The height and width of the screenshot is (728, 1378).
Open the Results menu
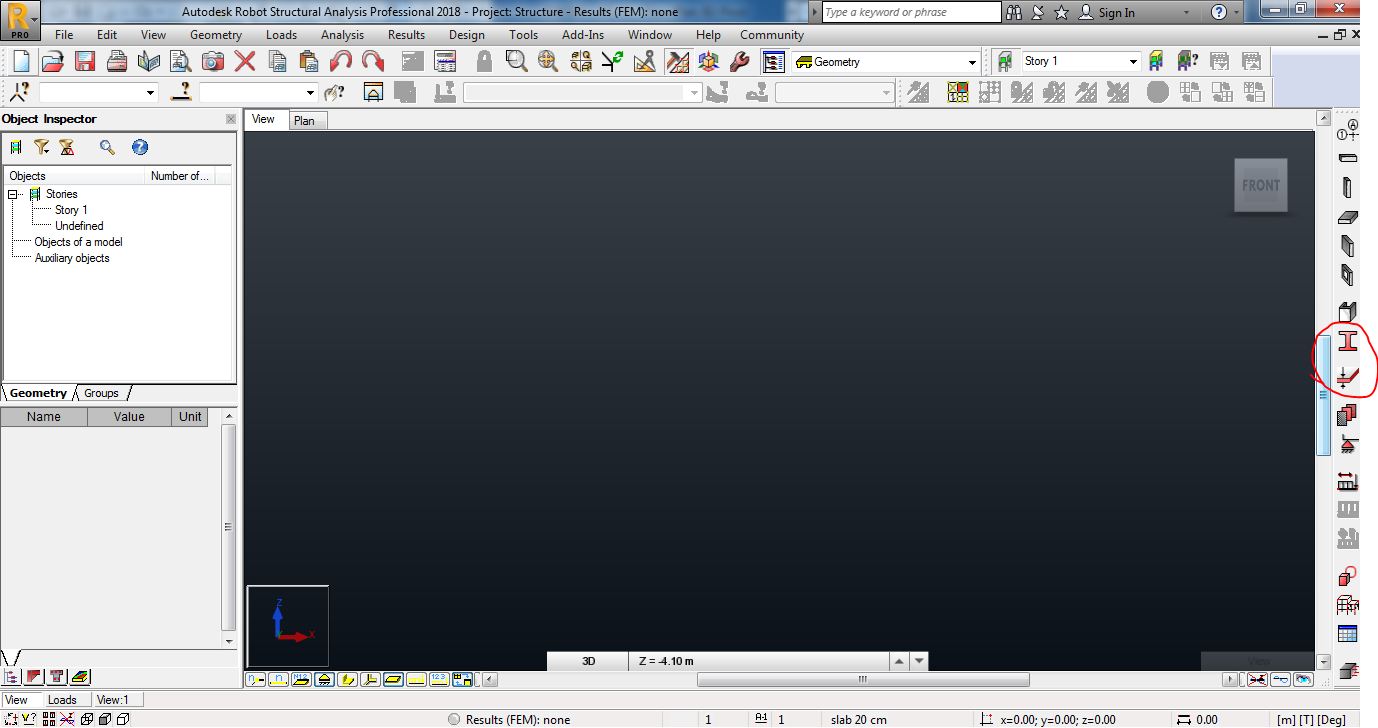tap(406, 35)
